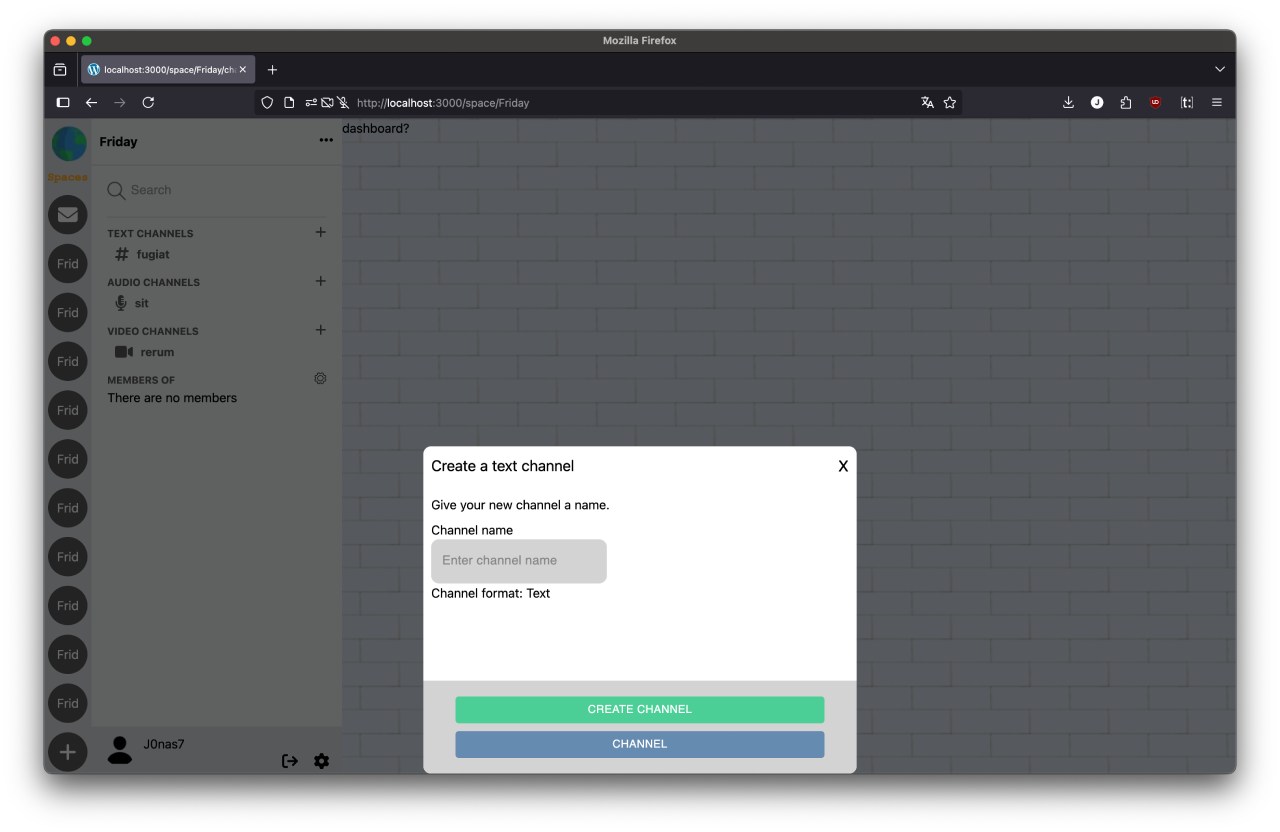Open the fugiat text channel

[152, 255]
